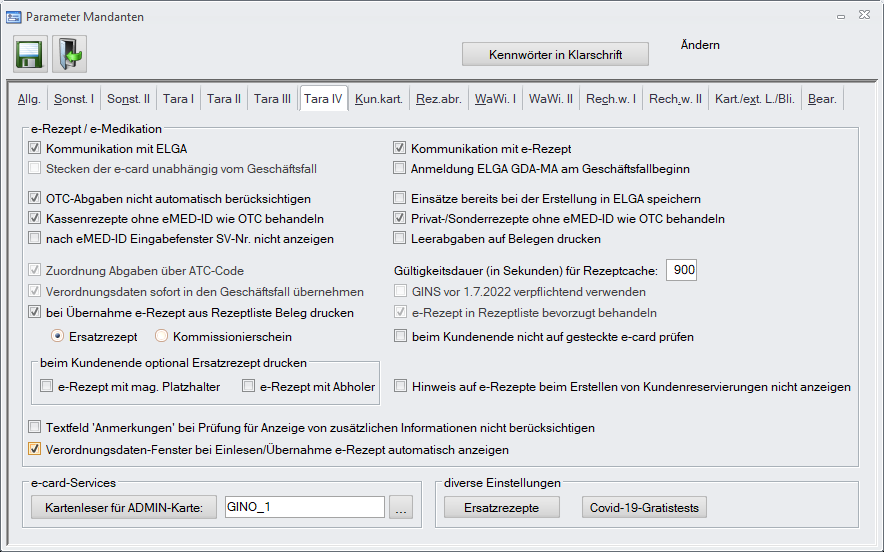Click the browse button next to GINO_1
This screenshot has width=884, height=552.
401,508
